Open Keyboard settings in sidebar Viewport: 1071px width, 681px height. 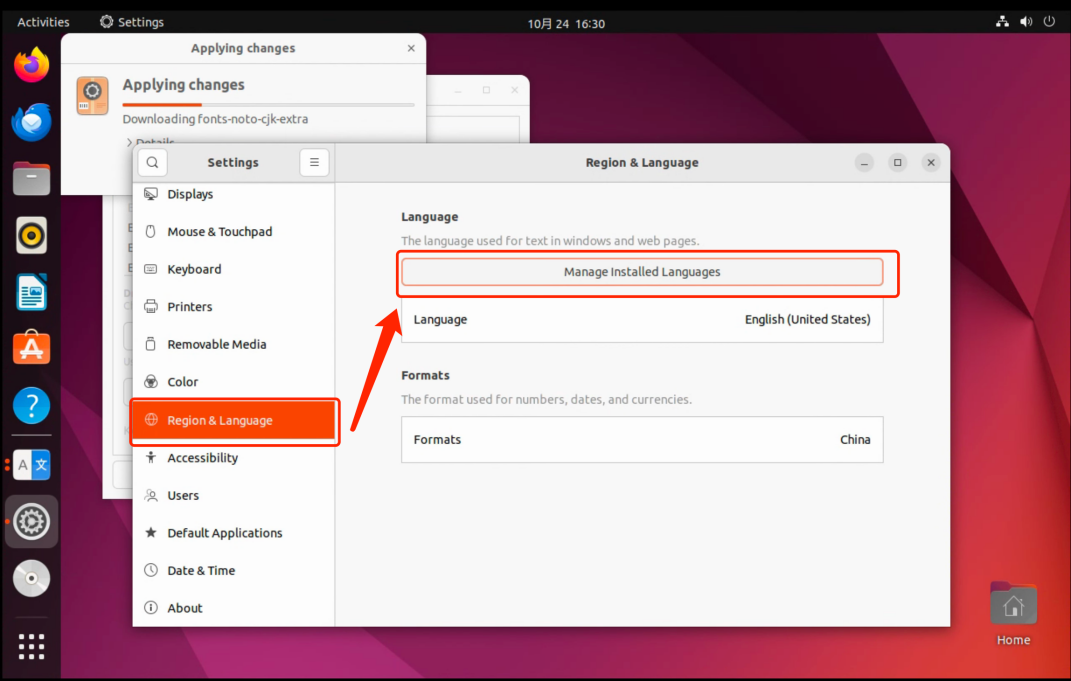[234, 269]
